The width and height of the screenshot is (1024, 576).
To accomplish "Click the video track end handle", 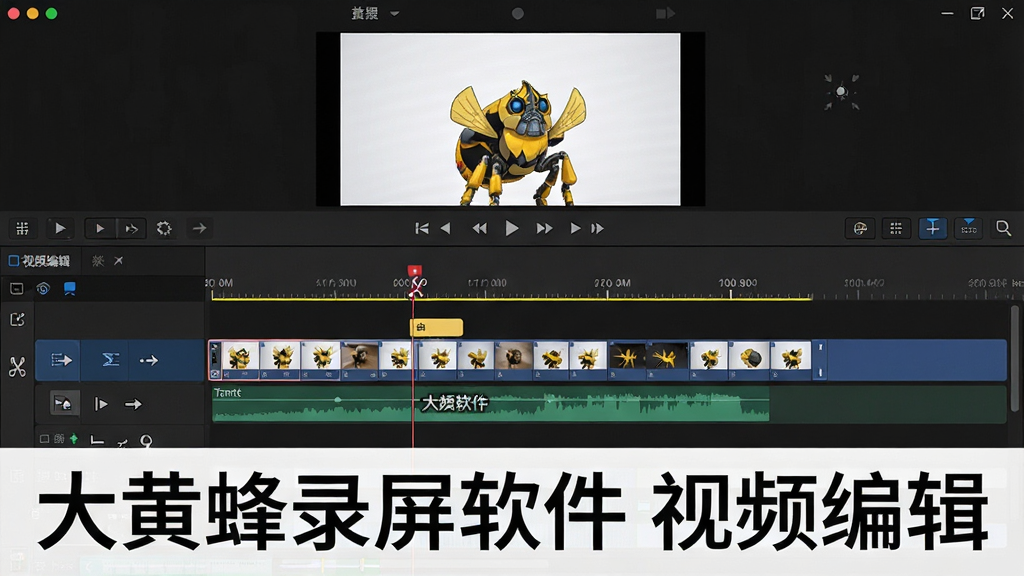I will [820, 360].
